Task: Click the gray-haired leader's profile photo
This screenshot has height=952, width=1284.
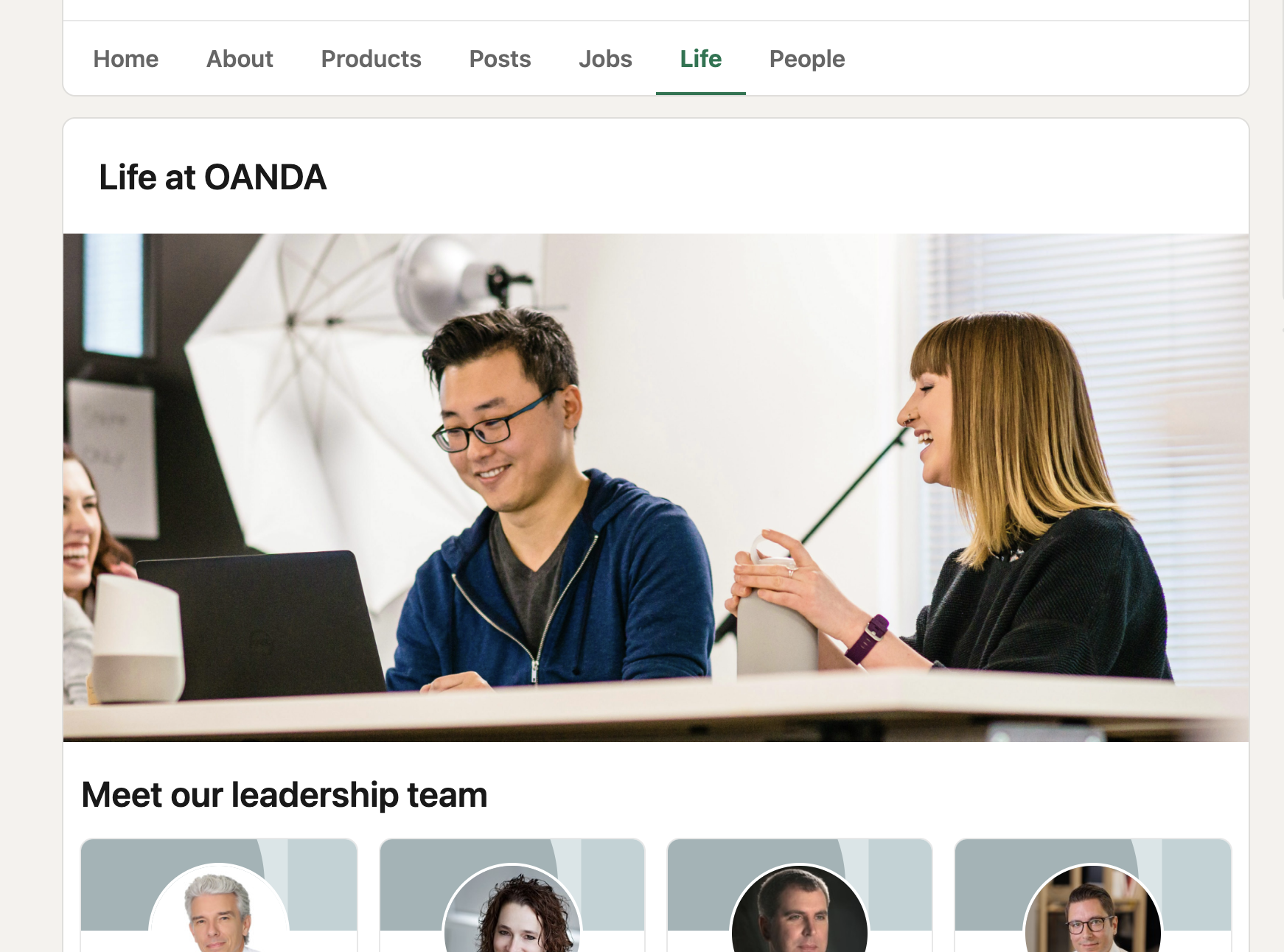Action: click(219, 909)
